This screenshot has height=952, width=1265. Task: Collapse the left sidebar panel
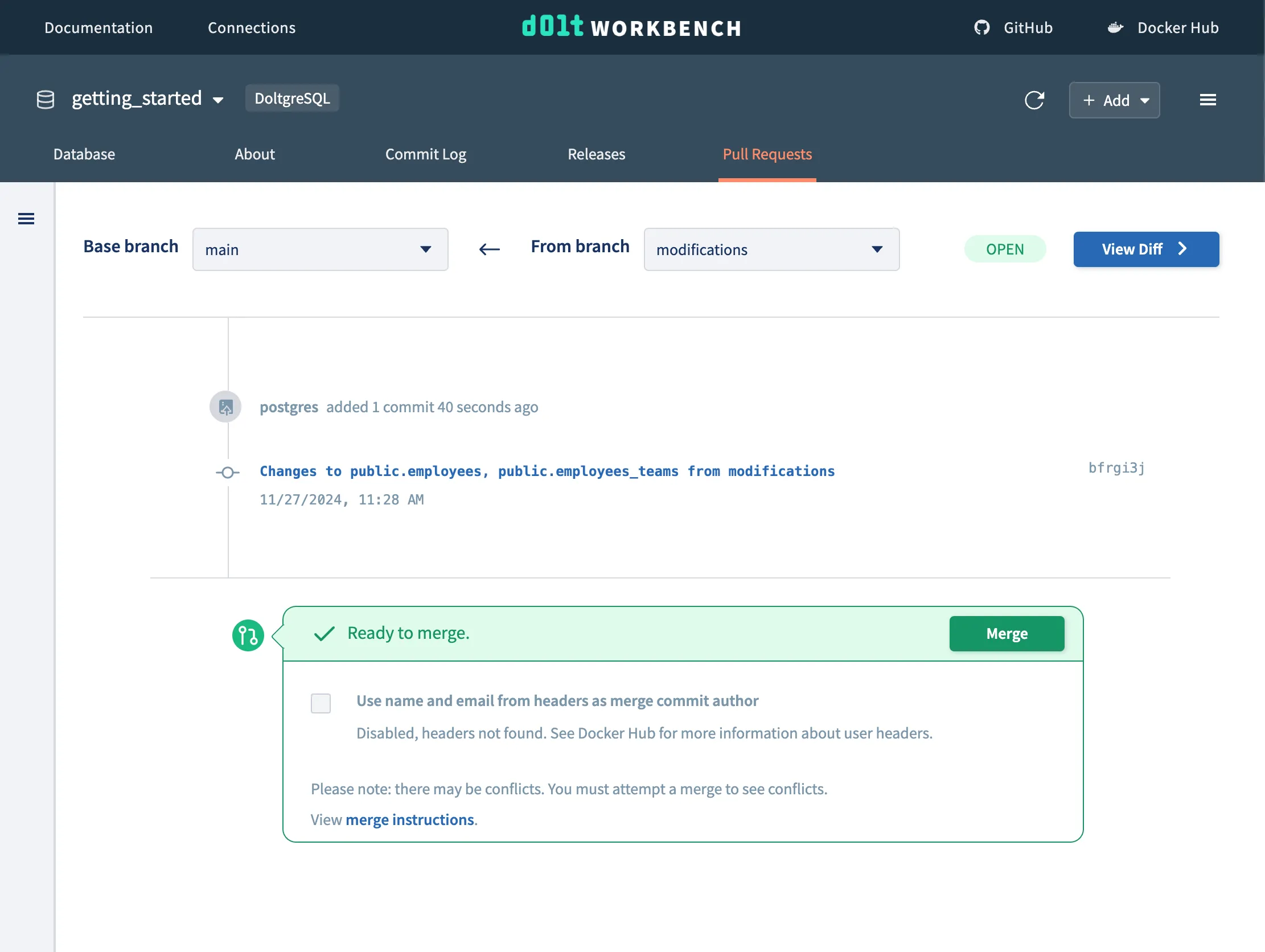[x=26, y=219]
